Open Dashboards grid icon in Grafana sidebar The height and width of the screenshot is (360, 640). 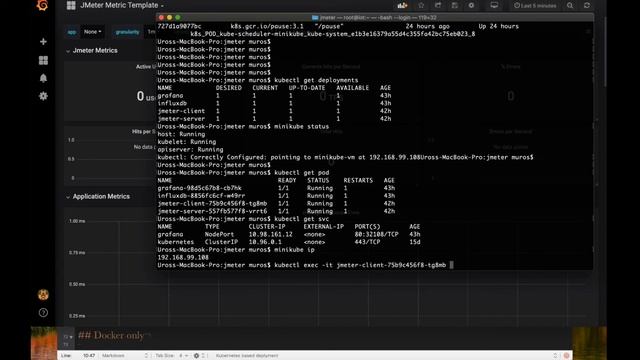(43, 60)
